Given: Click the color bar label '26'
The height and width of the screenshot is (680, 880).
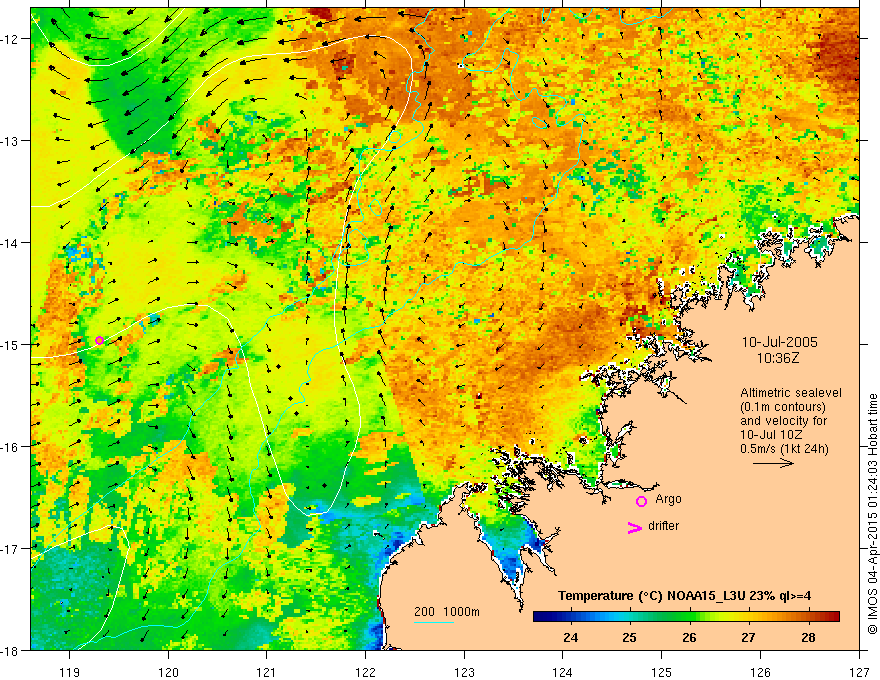Looking at the screenshot, I should [689, 637].
